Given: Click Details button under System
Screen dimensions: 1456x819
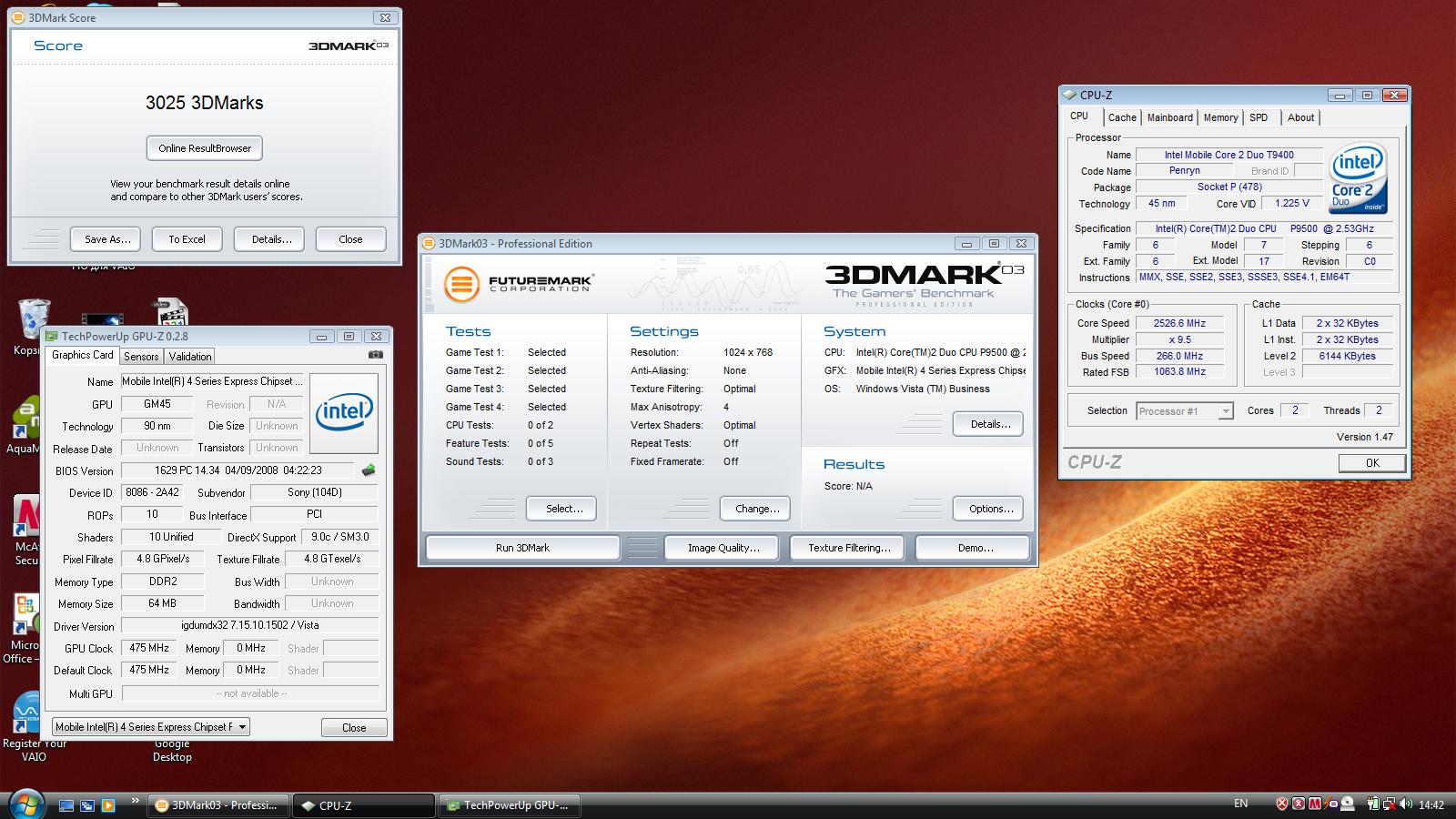Looking at the screenshot, I should point(990,424).
